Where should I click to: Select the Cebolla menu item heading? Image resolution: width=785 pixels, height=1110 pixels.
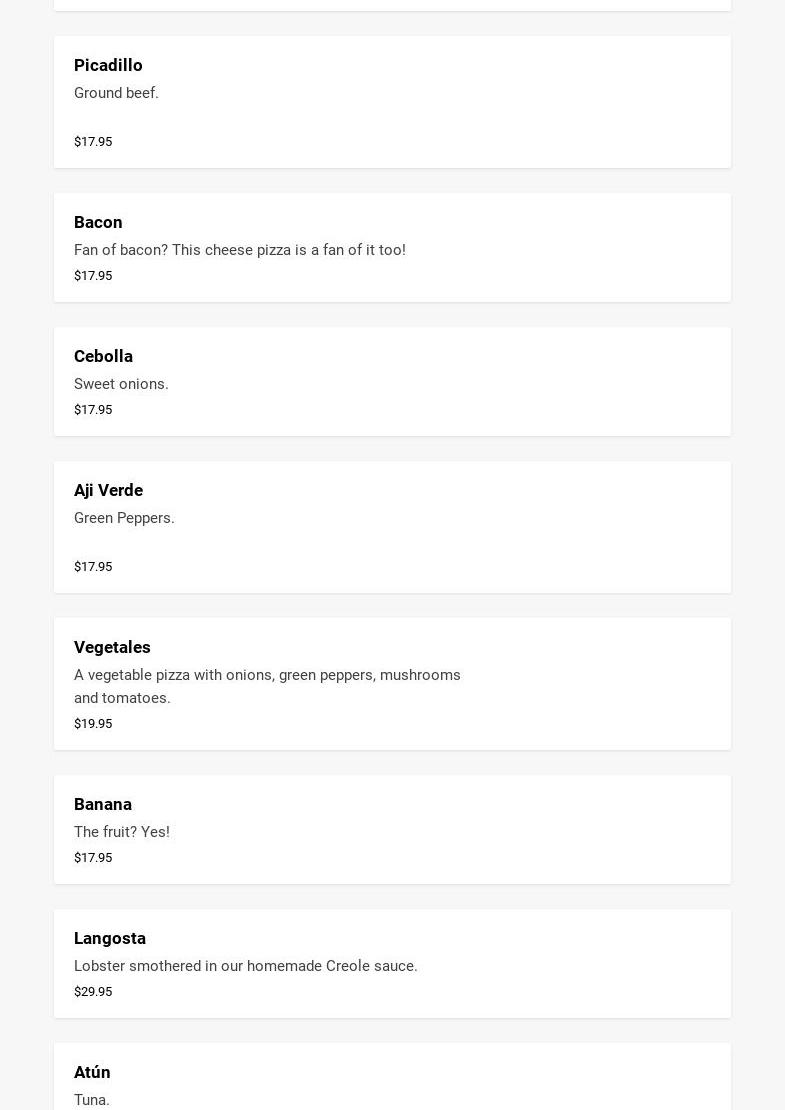coord(103,356)
